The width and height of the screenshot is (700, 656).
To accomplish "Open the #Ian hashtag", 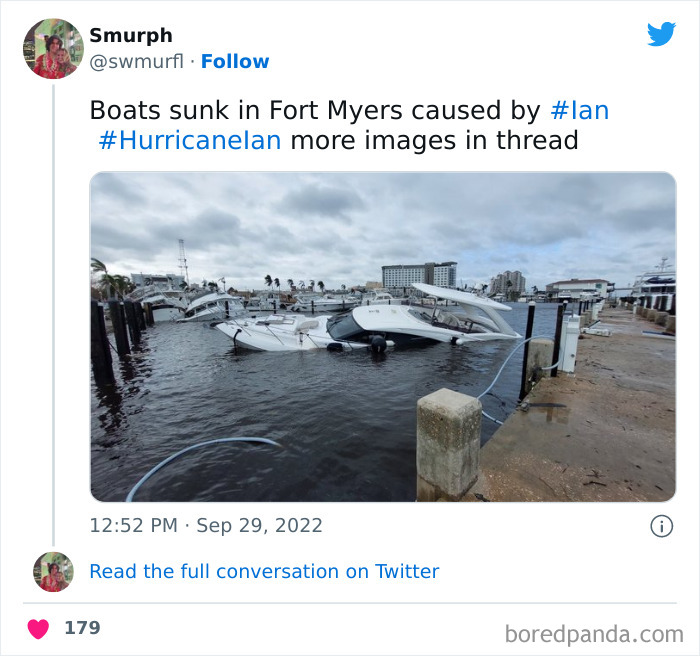I will (x=579, y=110).
